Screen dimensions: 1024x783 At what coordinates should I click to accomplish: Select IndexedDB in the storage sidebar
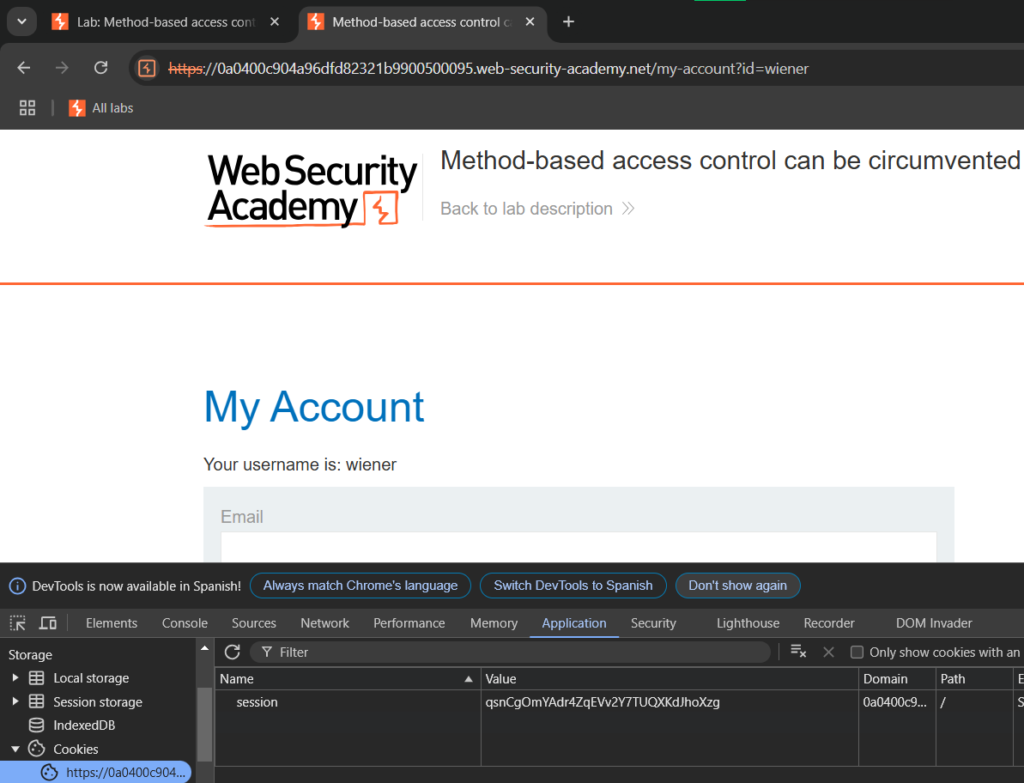click(x=84, y=725)
